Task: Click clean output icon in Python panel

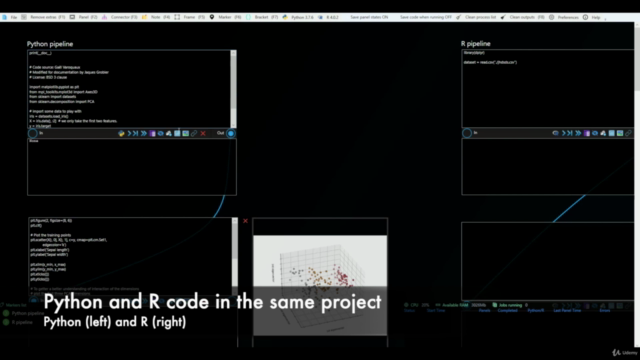Action: pos(169,133)
